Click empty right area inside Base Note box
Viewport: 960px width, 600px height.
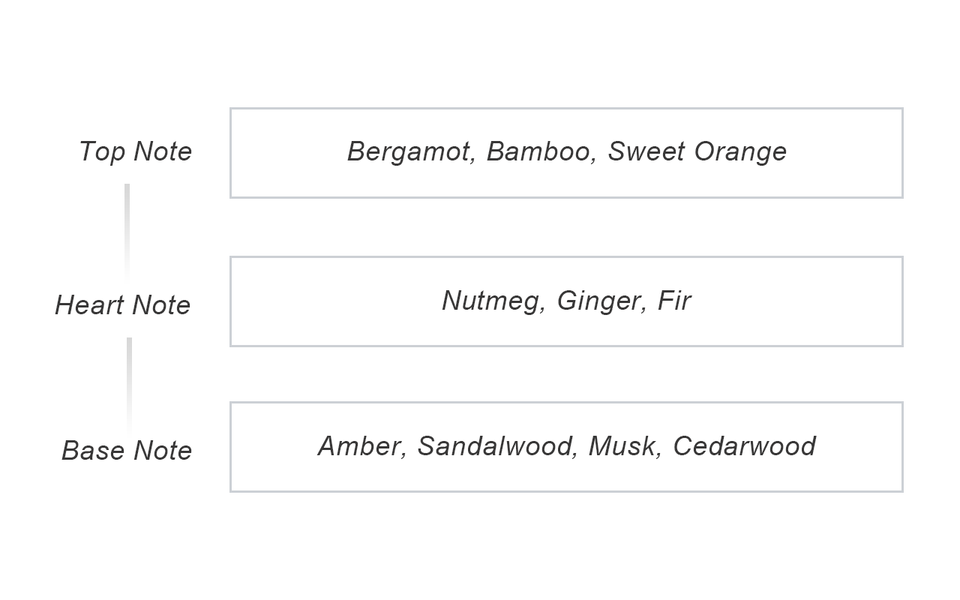point(860,447)
